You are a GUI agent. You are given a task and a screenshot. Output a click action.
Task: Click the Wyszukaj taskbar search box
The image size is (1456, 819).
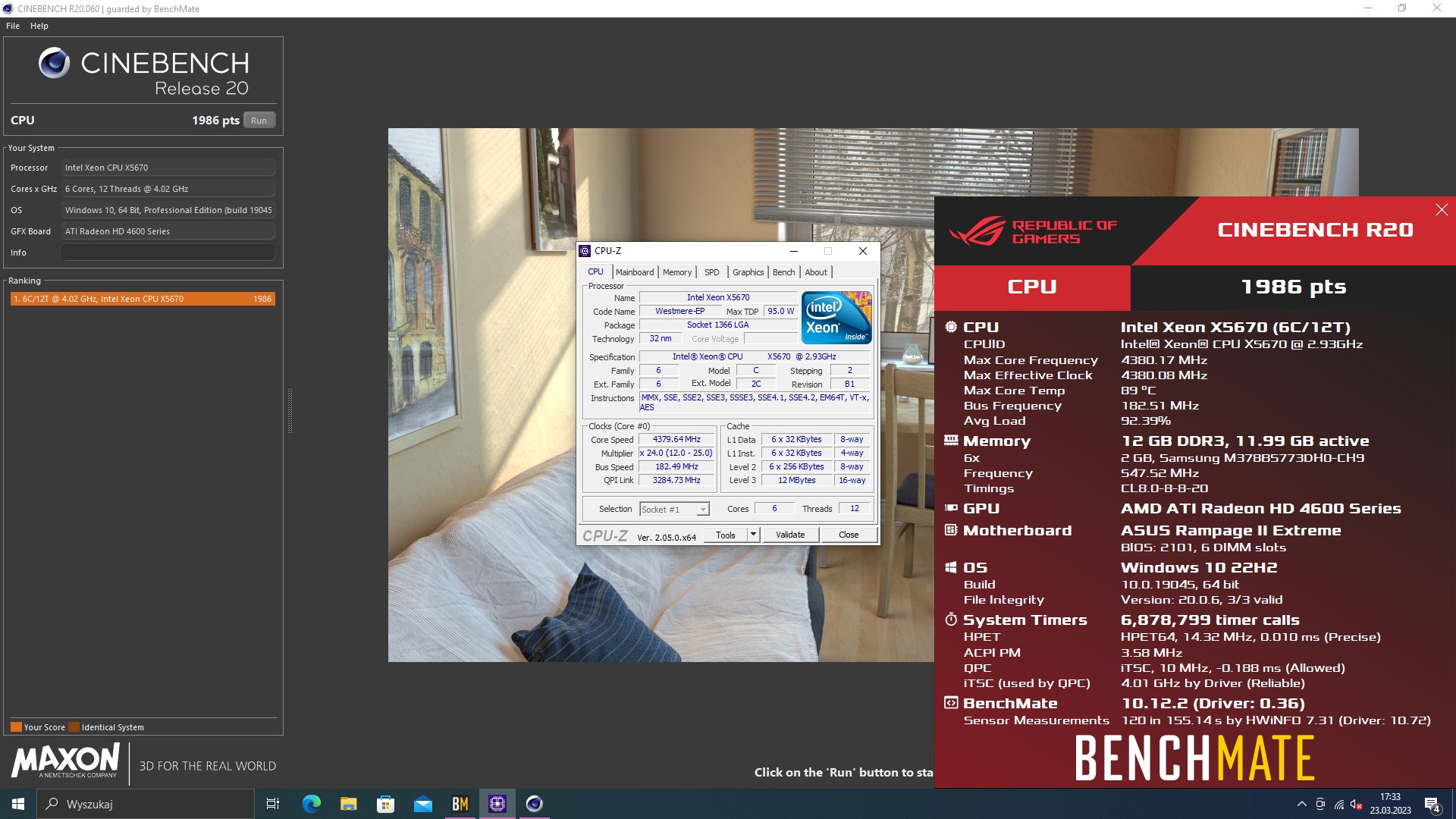pyautogui.click(x=146, y=804)
